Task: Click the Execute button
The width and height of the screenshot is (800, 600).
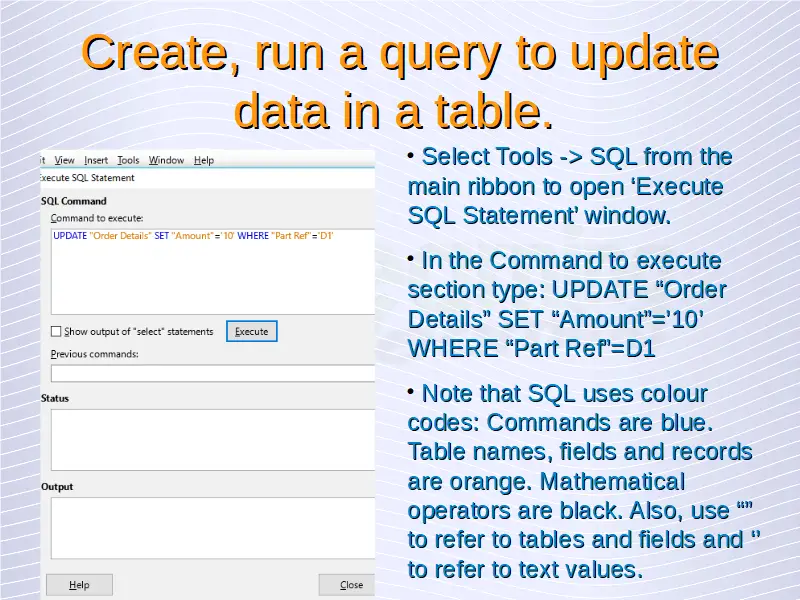Action: (x=252, y=331)
